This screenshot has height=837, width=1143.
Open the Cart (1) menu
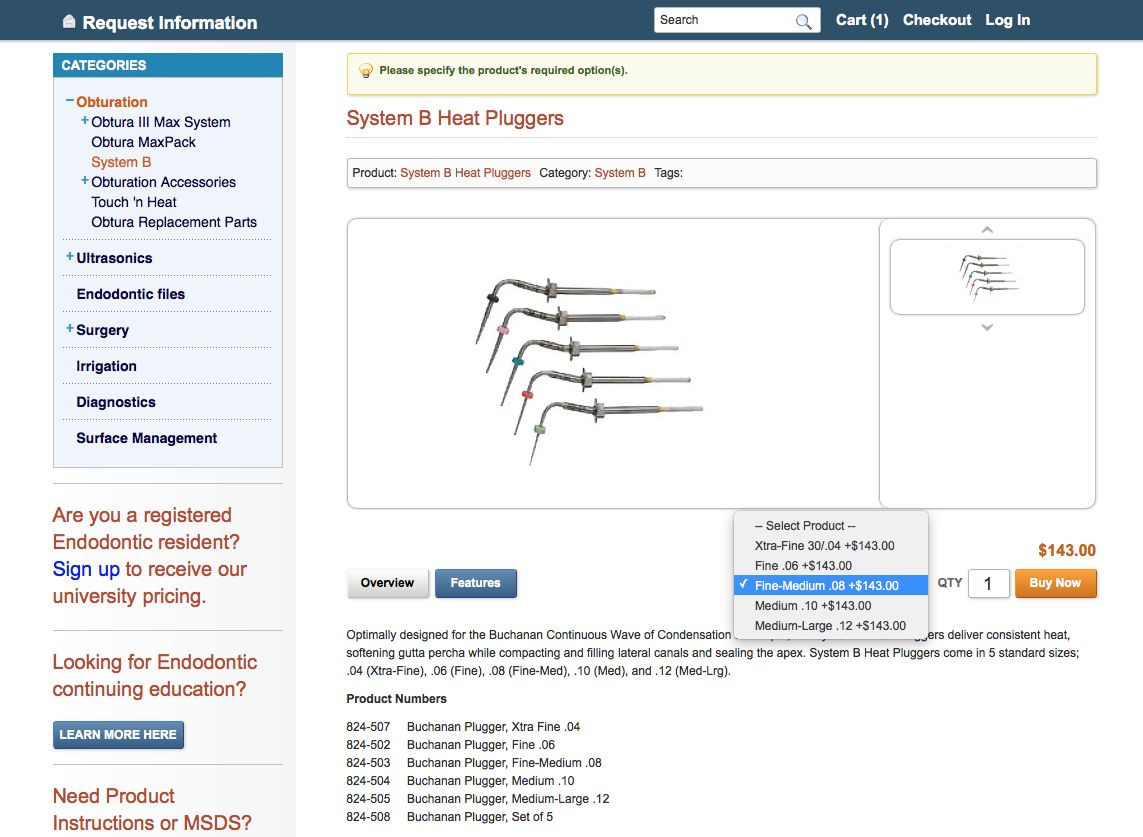(x=862, y=20)
